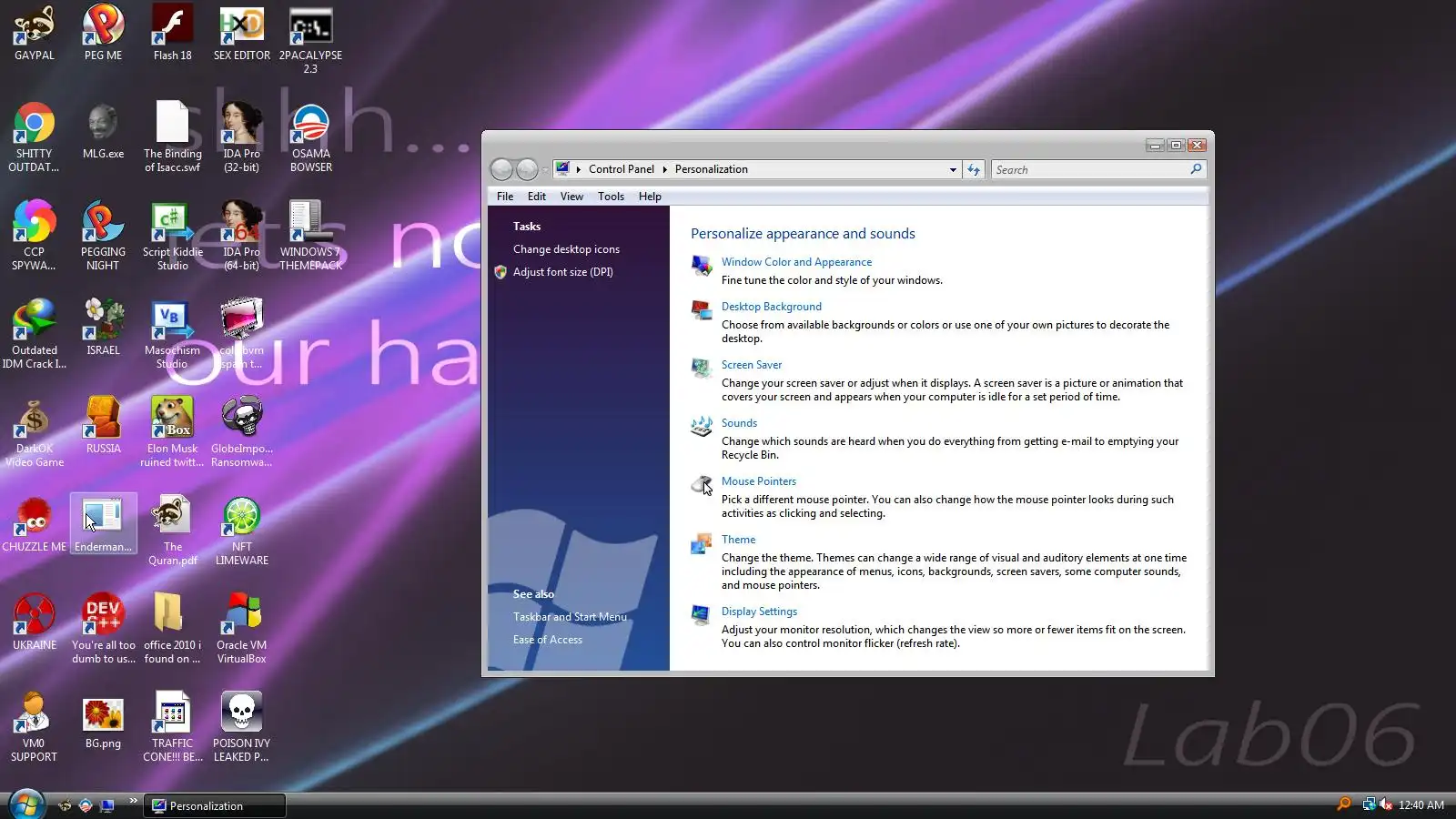Select the Outdated IDM Crack desktop icon
This screenshot has height=819, width=1456.
tap(34, 334)
